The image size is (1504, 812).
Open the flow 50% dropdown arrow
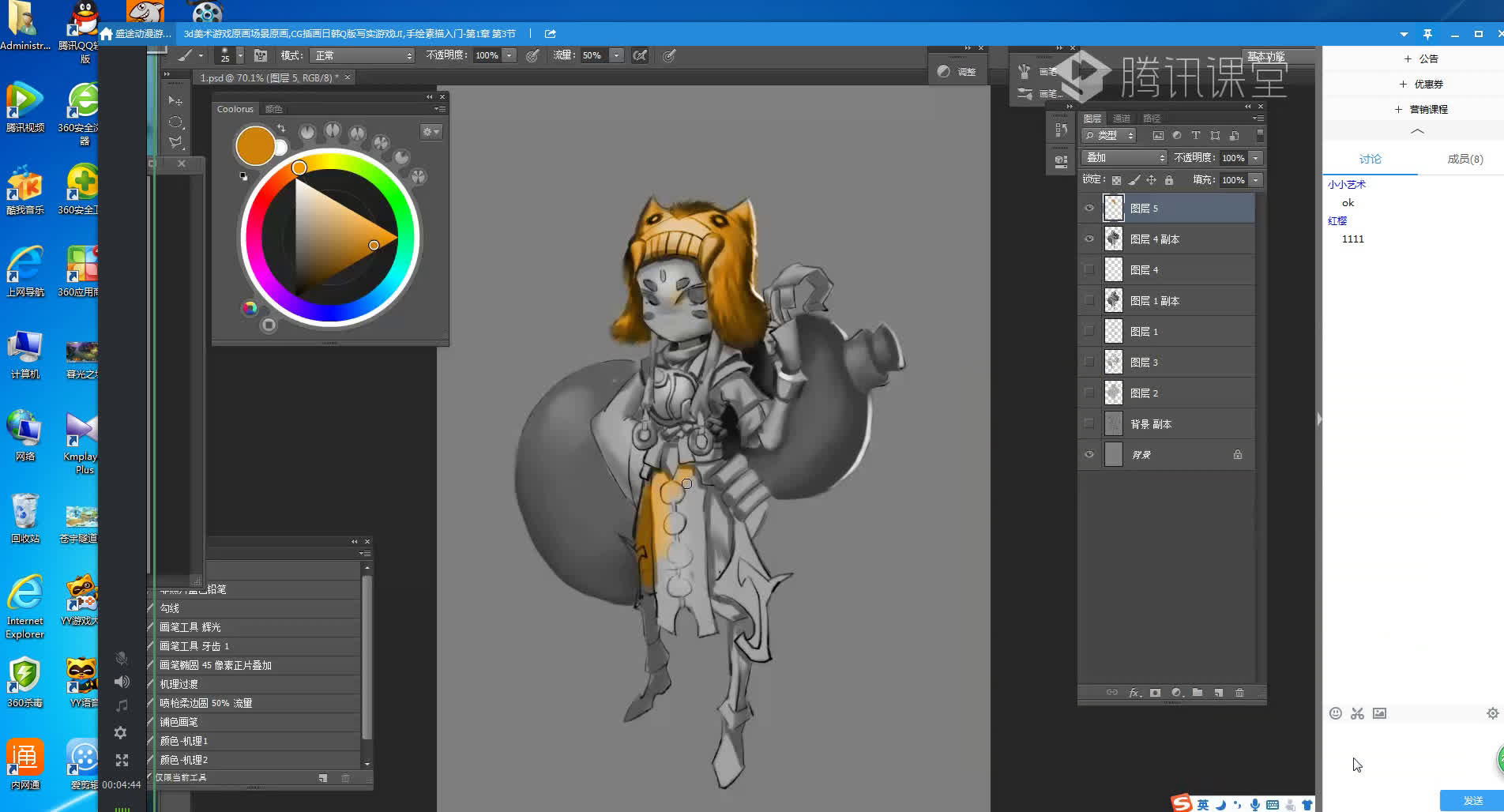click(x=616, y=55)
